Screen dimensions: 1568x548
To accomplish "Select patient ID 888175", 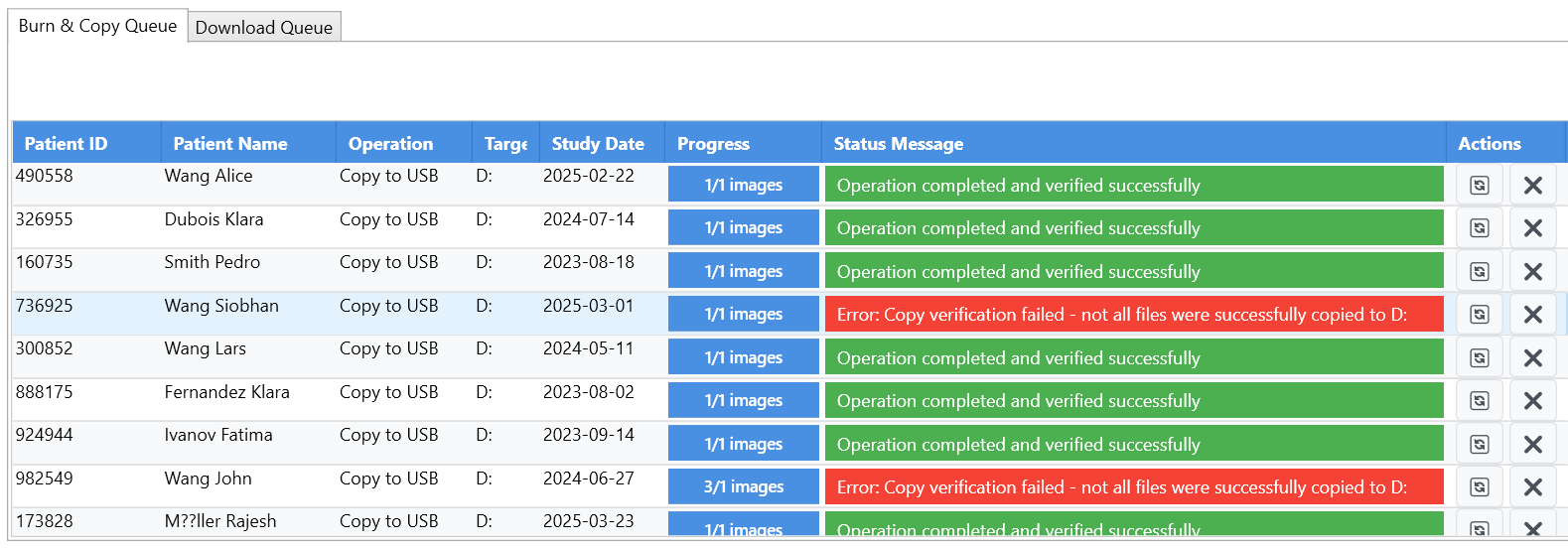I will pyautogui.click(x=45, y=392).
